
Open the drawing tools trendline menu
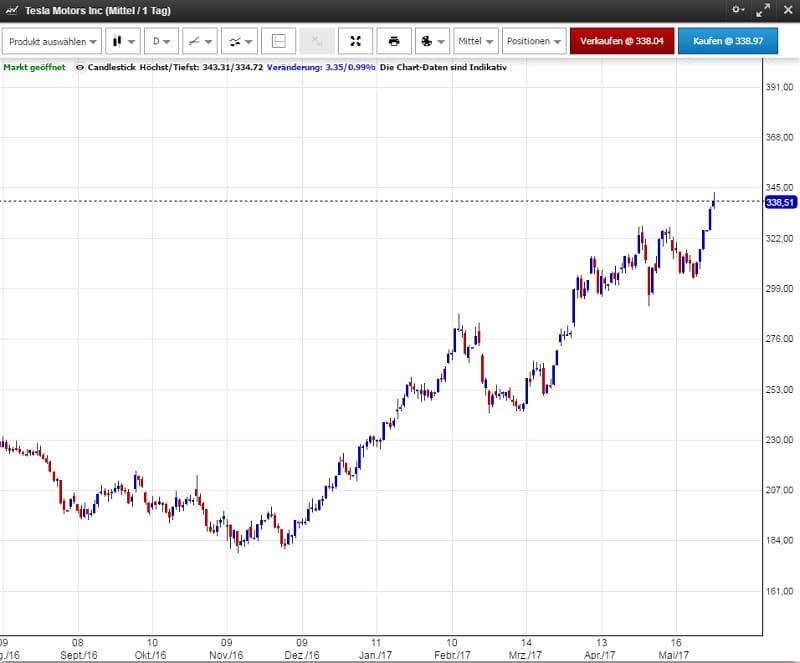point(201,42)
